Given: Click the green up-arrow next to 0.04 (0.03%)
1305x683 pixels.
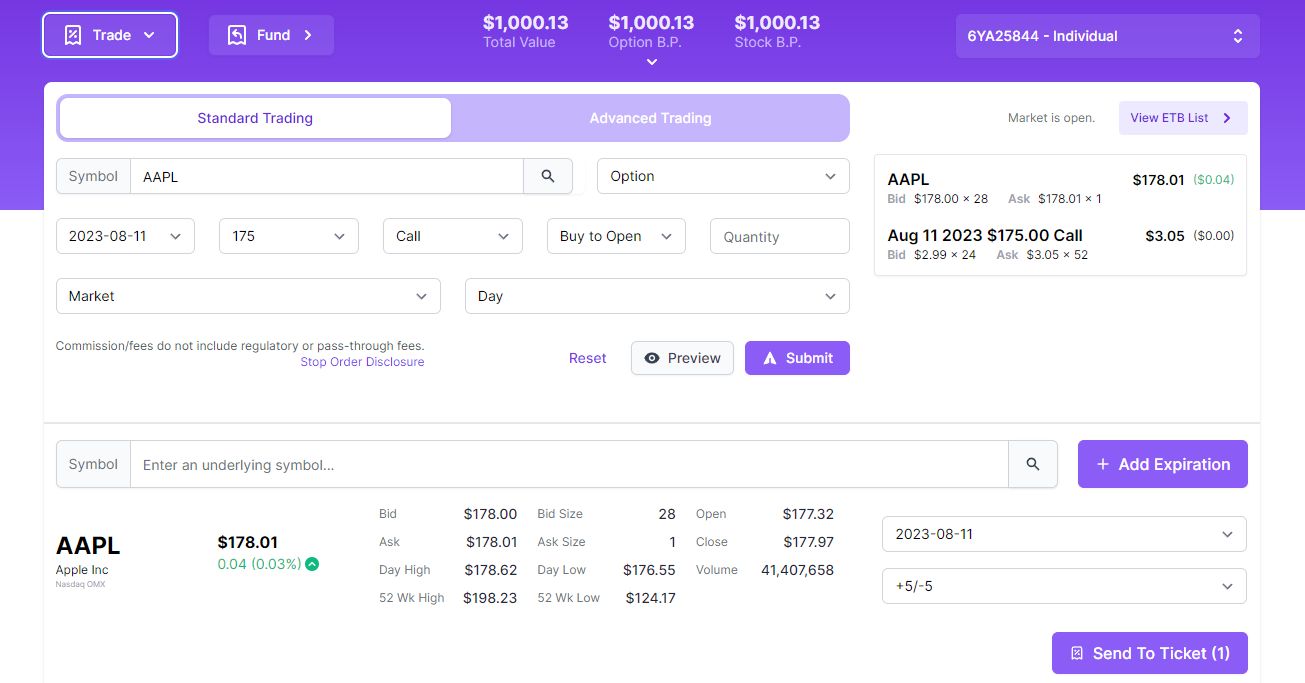Looking at the screenshot, I should click(312, 564).
